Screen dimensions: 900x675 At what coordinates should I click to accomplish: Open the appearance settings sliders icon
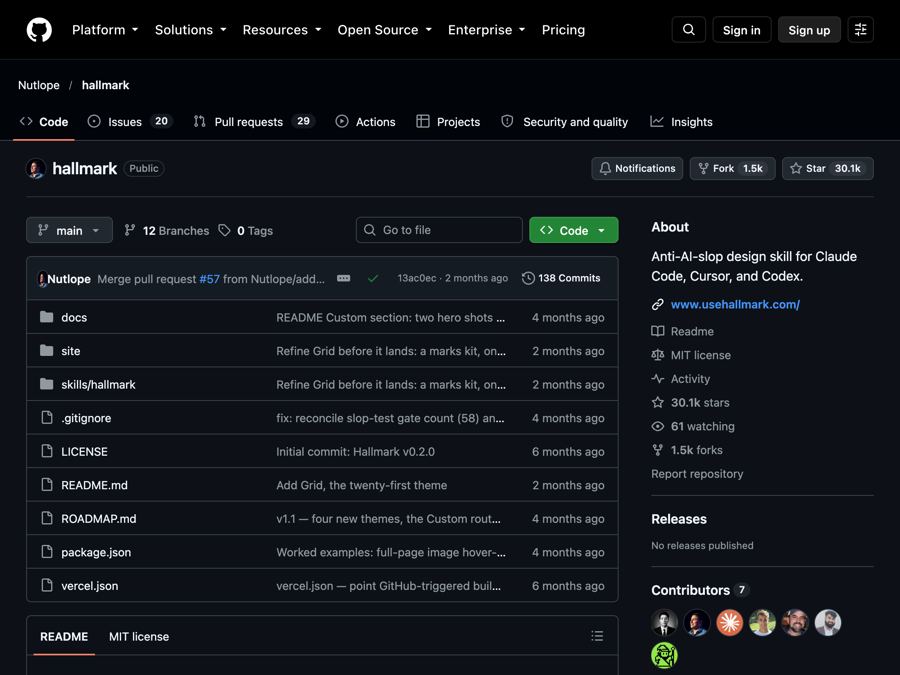tap(860, 30)
